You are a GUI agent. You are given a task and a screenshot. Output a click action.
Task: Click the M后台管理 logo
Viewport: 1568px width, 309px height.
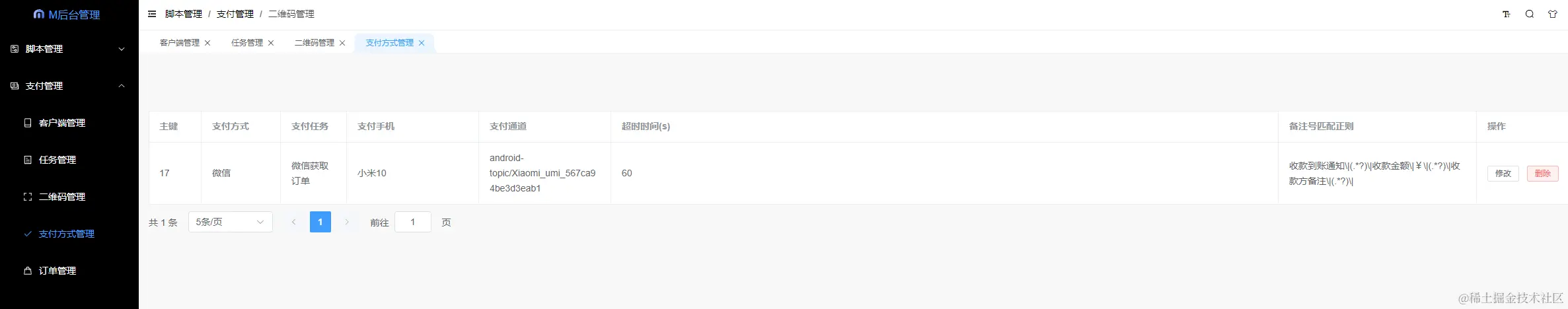coord(67,15)
